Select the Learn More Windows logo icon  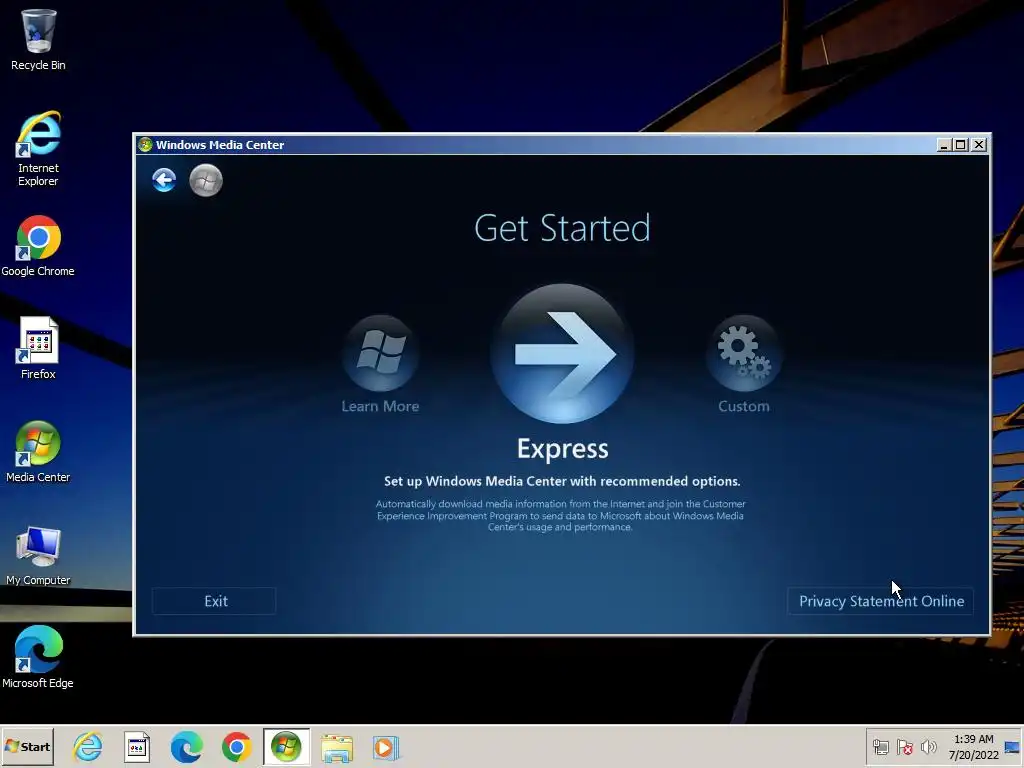click(x=381, y=353)
